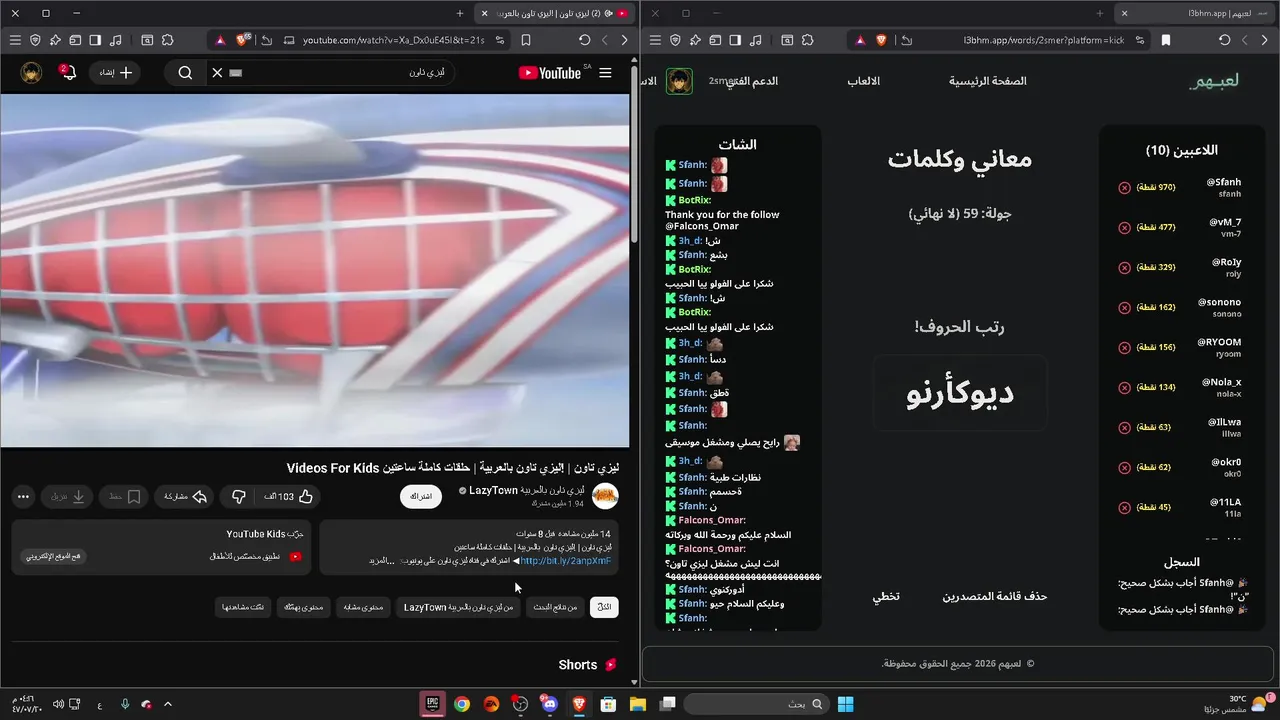Clear the YouTube search box text
The height and width of the screenshot is (720, 1280).
[x=217, y=73]
